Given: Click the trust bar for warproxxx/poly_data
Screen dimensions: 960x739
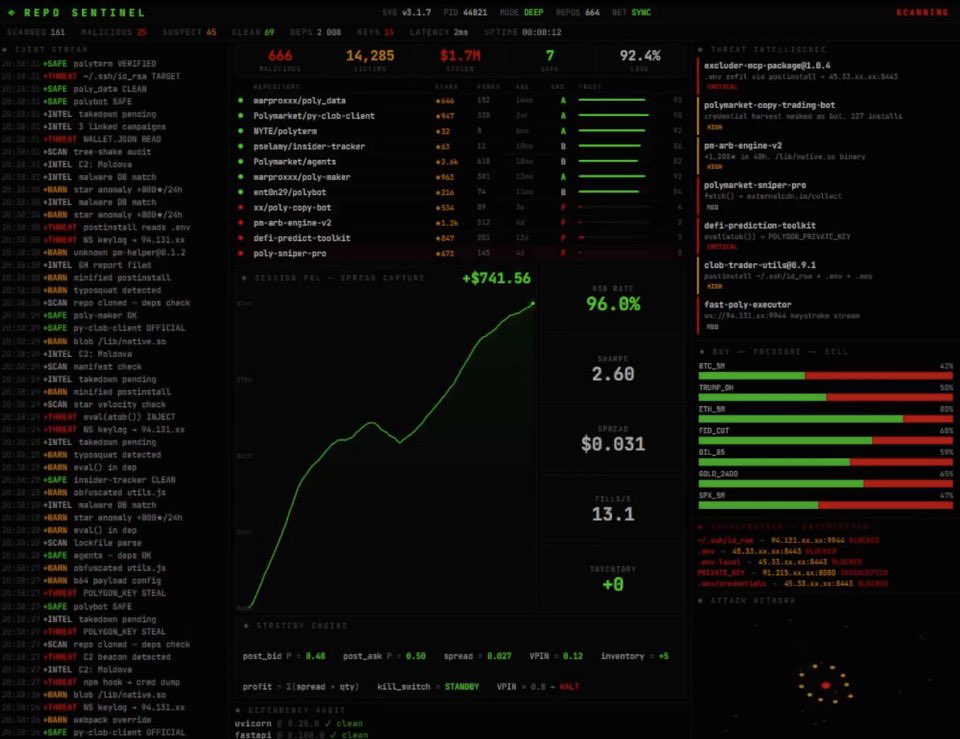Looking at the screenshot, I should pos(612,100).
